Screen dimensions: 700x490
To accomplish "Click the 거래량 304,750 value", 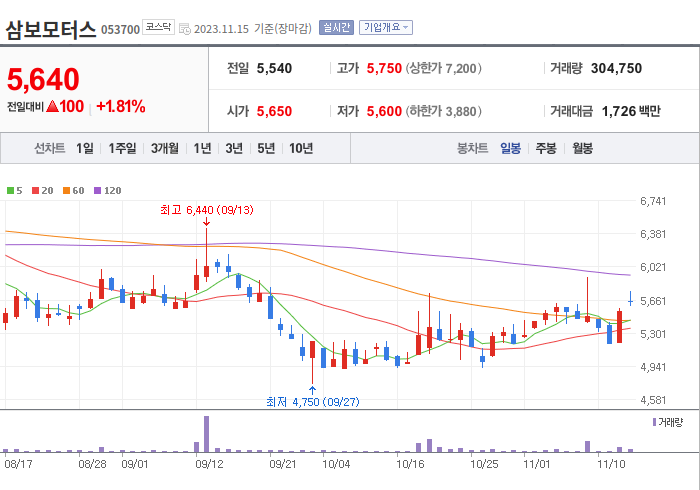I will click(x=616, y=68).
